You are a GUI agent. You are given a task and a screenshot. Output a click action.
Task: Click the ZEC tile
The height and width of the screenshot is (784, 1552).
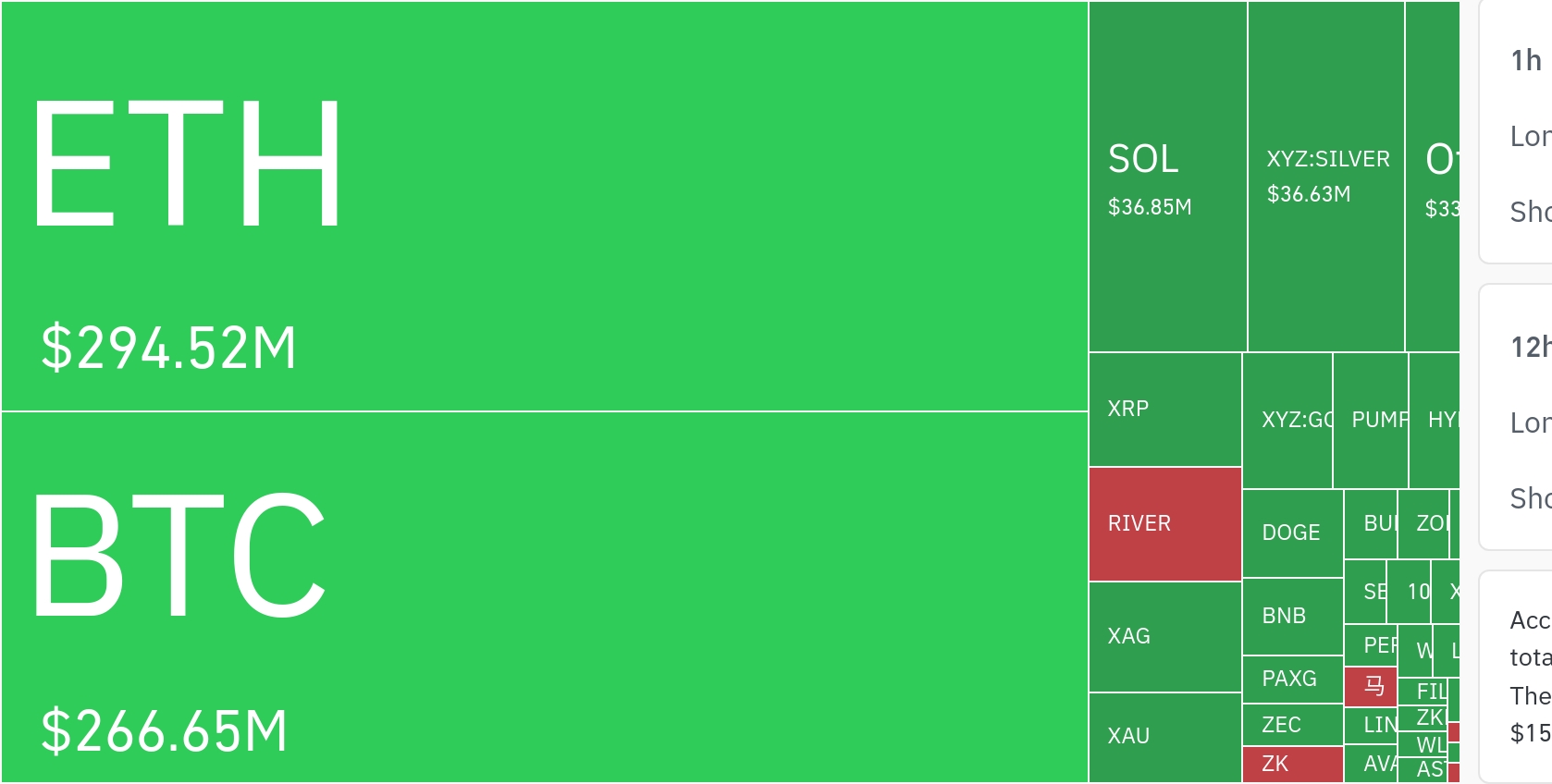pyautogui.click(x=1292, y=725)
